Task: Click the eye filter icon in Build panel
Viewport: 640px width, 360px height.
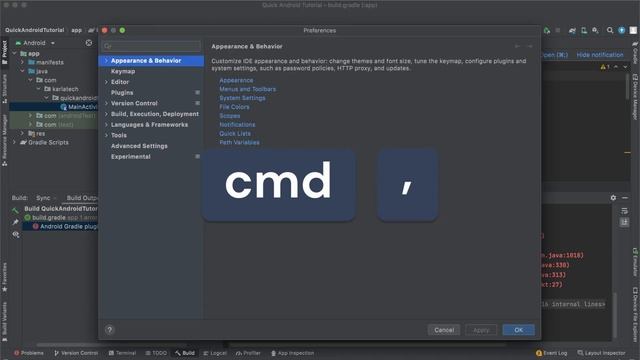Action: coord(16,234)
